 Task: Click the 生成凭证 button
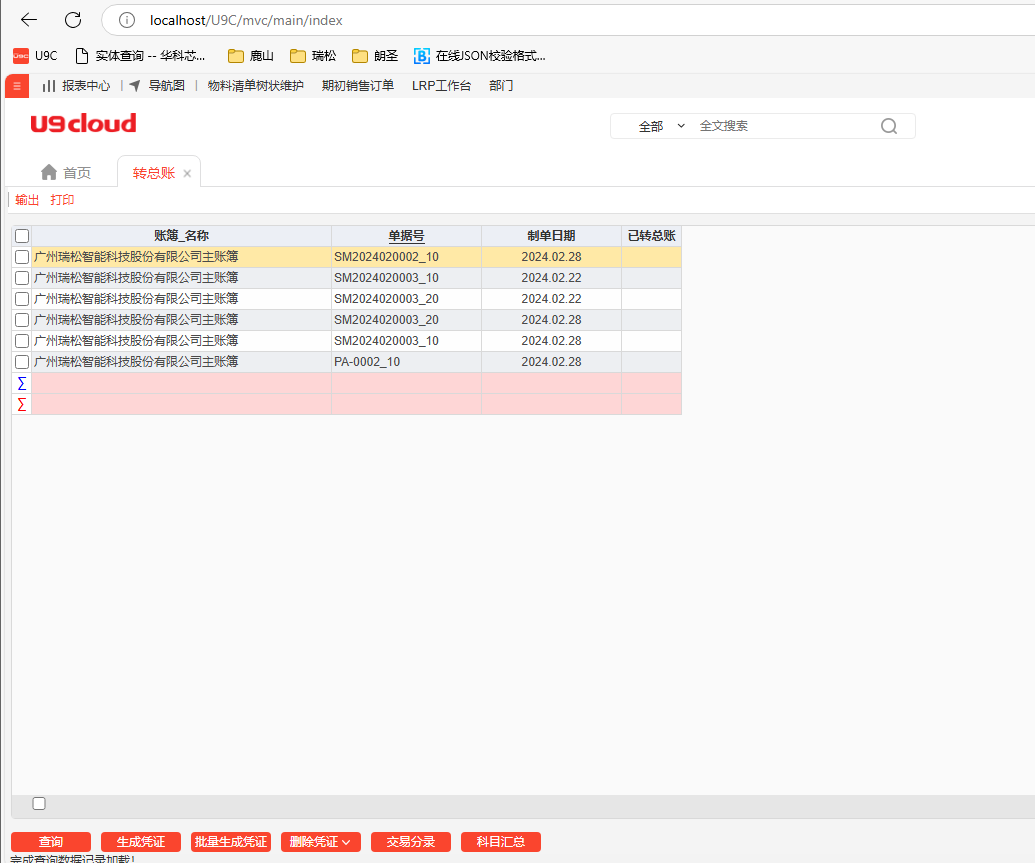pyautogui.click(x=140, y=842)
